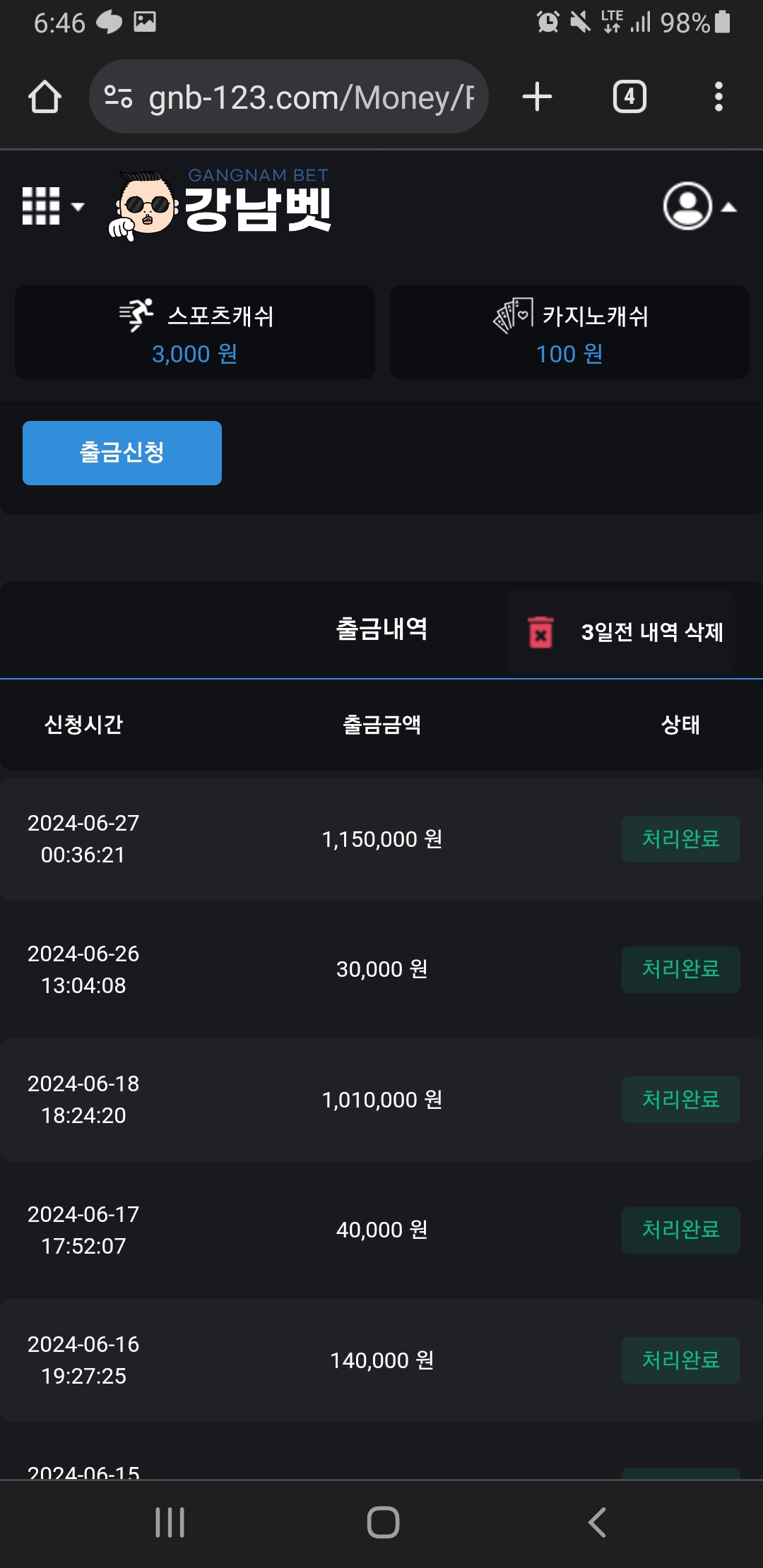
Task: Tap the 스포츠캐쉬 balance card
Action: (195, 332)
